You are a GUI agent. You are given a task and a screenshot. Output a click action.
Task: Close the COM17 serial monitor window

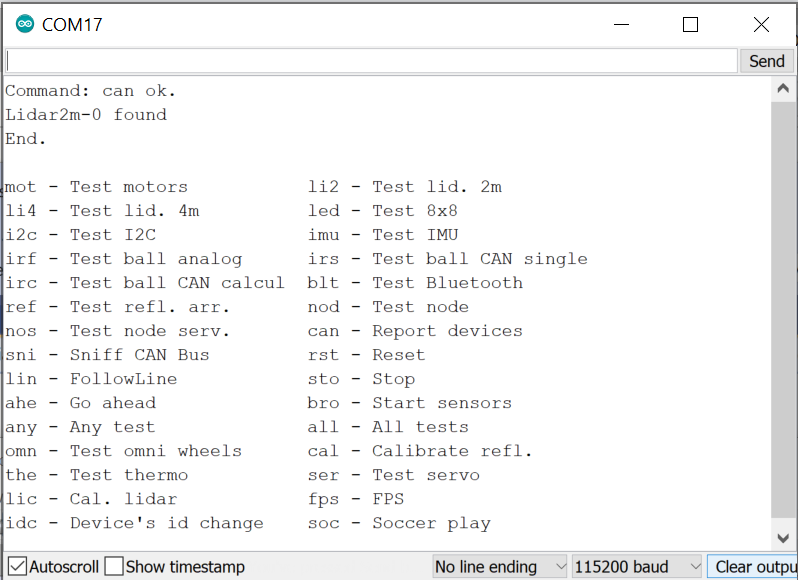click(x=761, y=25)
